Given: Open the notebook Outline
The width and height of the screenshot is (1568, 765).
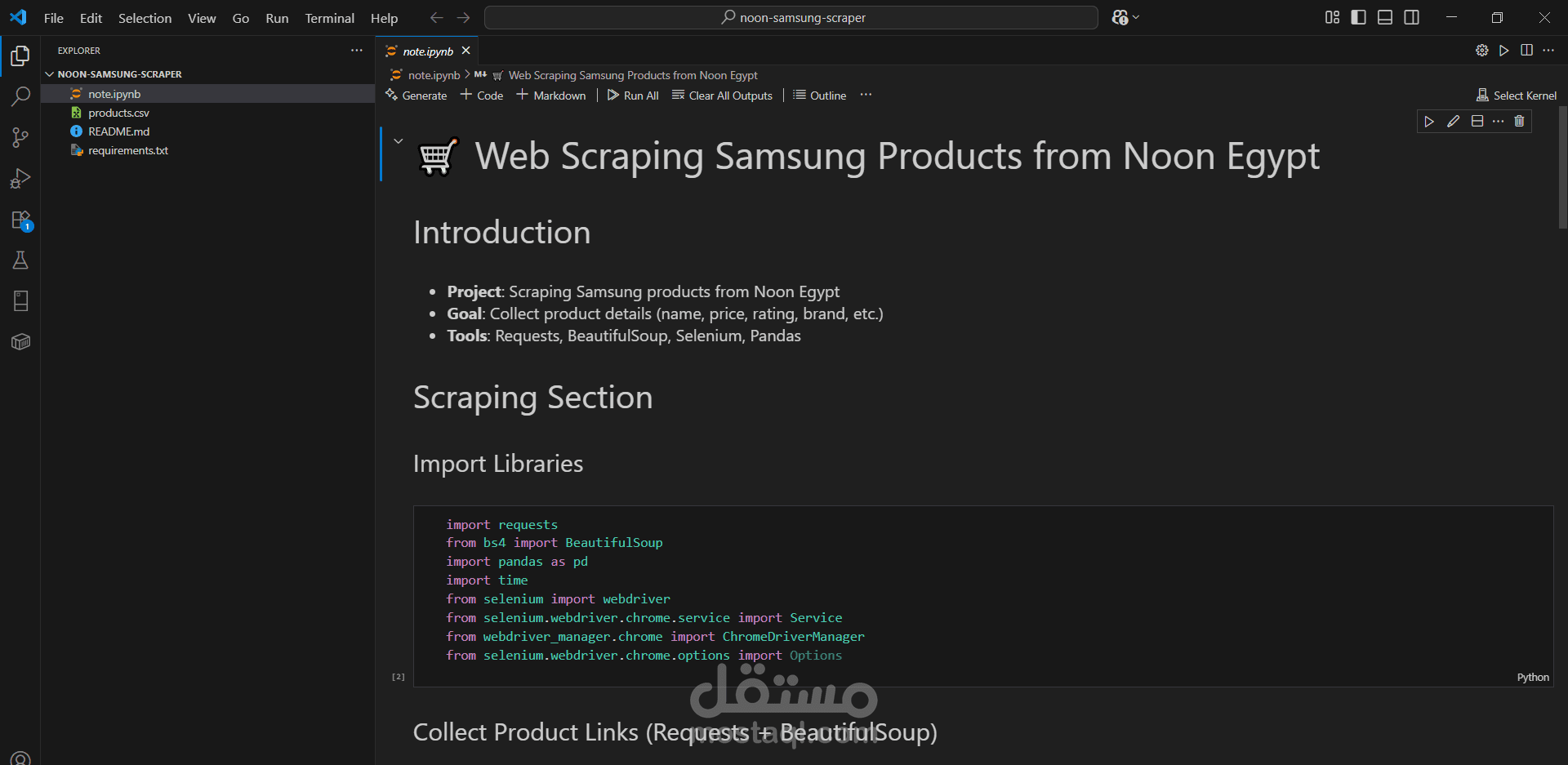Looking at the screenshot, I should [x=820, y=96].
